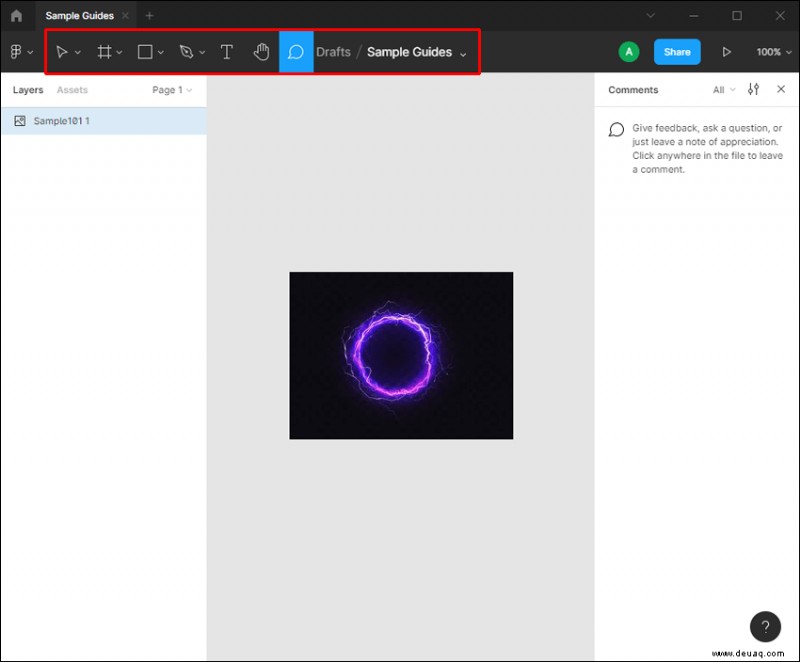Viewport: 800px width, 662px height.
Task: Open the zoom percentage control
Action: (771, 51)
